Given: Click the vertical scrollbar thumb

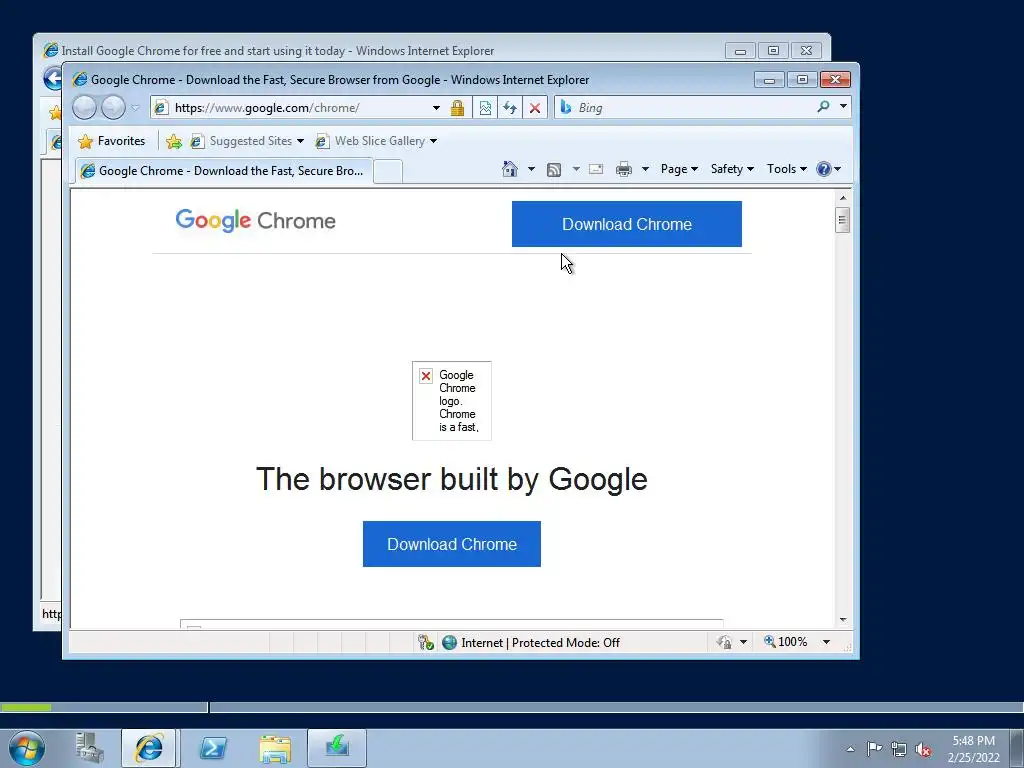Looking at the screenshot, I should click(842, 219).
